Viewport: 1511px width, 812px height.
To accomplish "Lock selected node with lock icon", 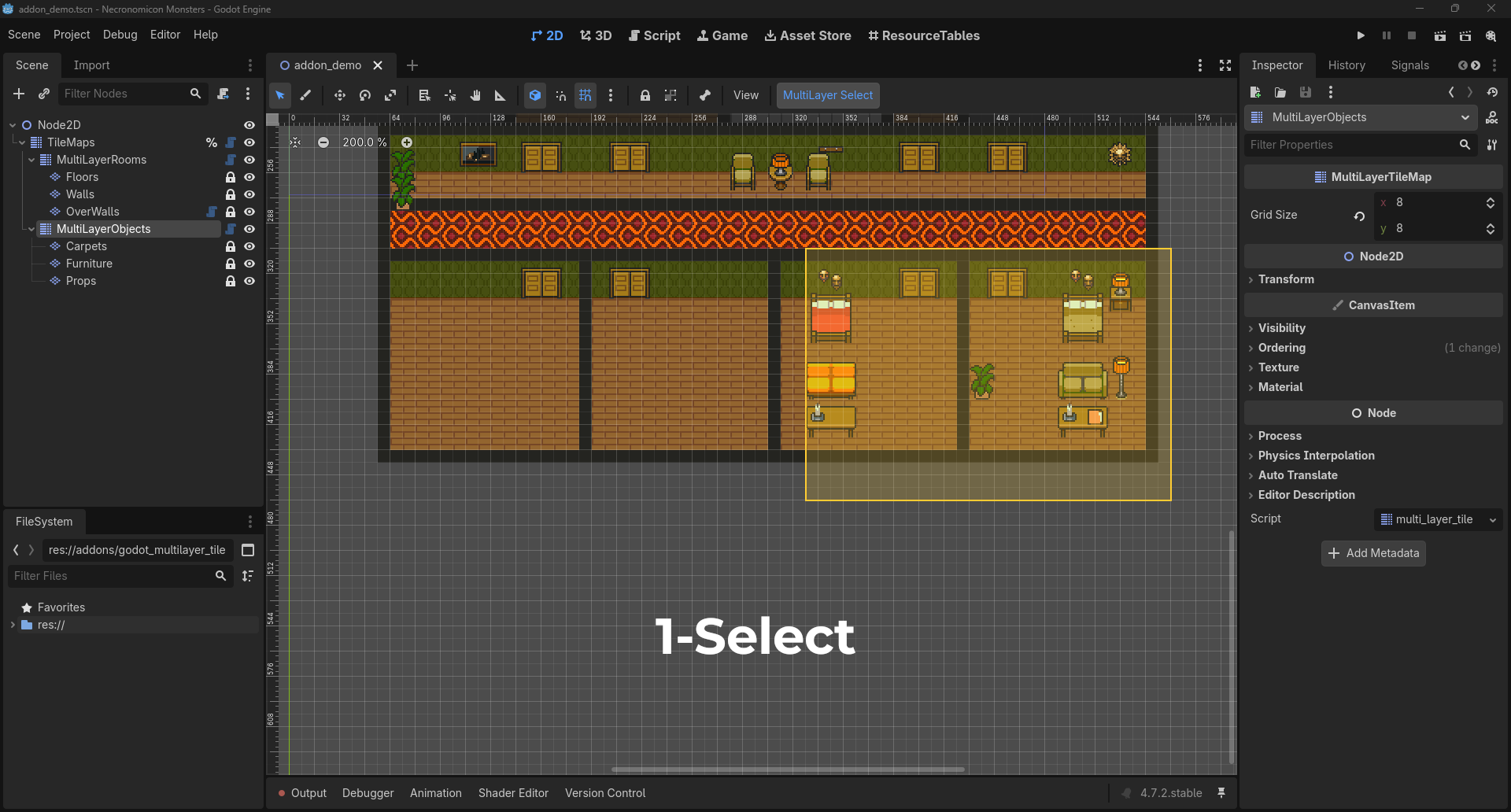I will click(645, 95).
